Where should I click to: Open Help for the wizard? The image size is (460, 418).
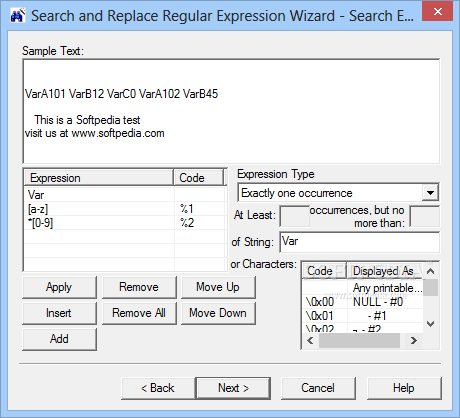[404, 388]
